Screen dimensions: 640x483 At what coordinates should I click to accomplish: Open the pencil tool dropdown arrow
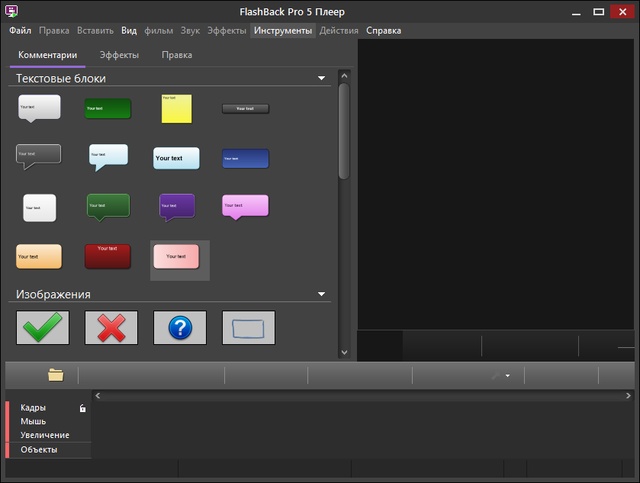coord(508,377)
